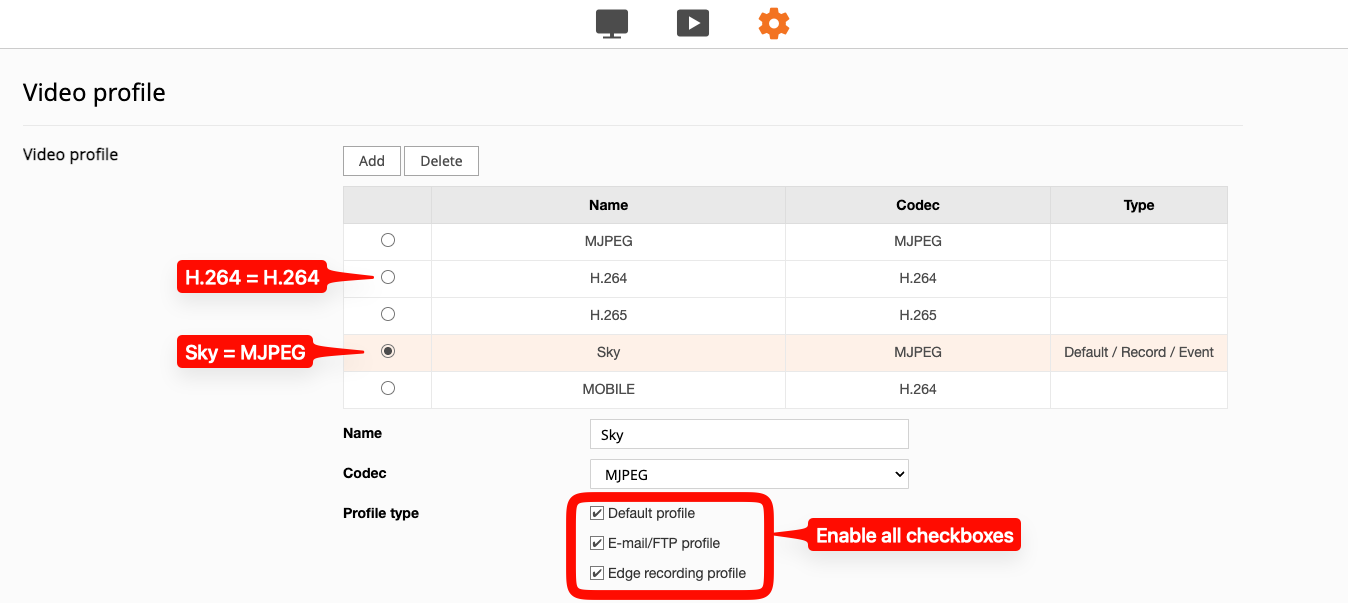Open the live view monitor icon
The width and height of the screenshot is (1348, 603).
(x=611, y=23)
